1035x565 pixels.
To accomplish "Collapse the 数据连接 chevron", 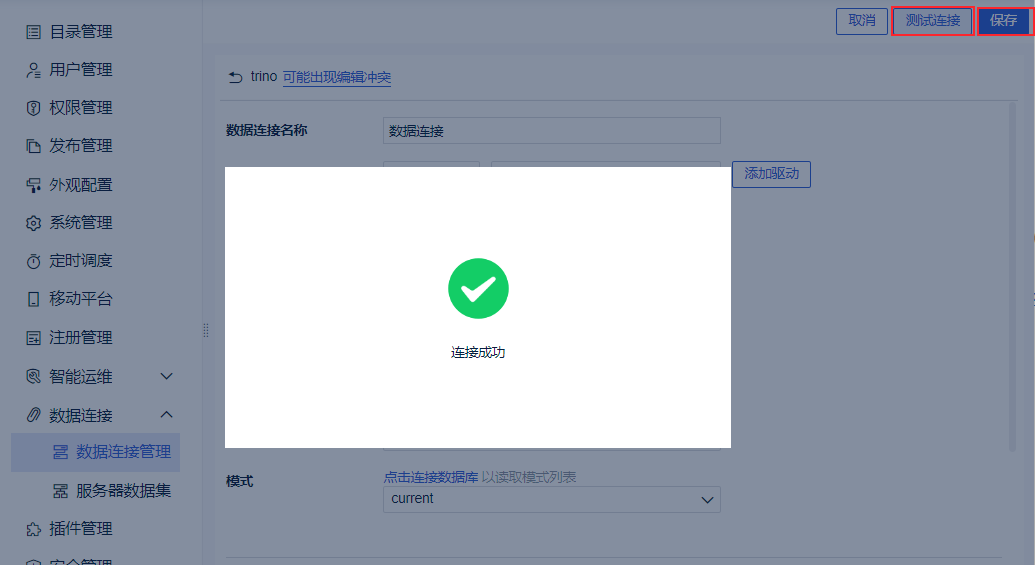I will coord(166,415).
